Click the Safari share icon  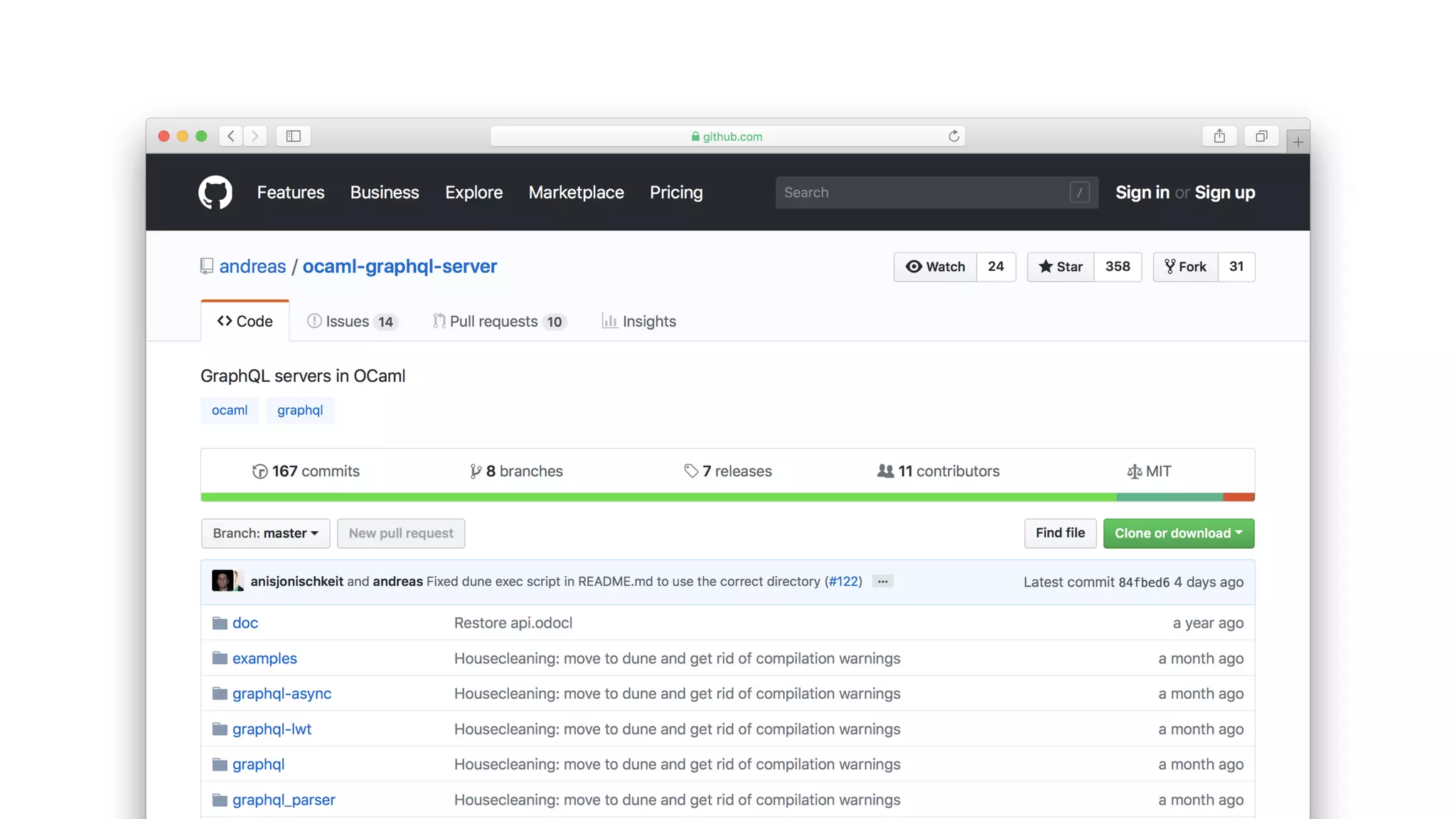1219,136
